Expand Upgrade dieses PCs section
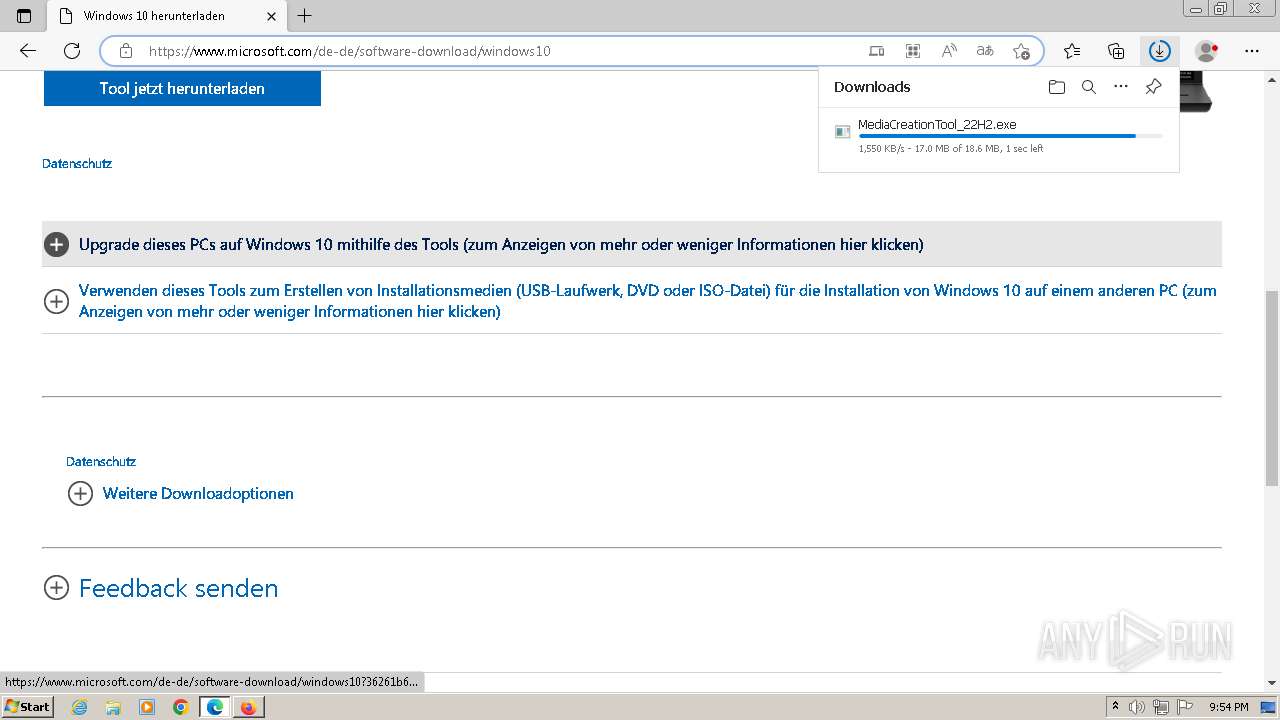1280x720 pixels. (632, 244)
